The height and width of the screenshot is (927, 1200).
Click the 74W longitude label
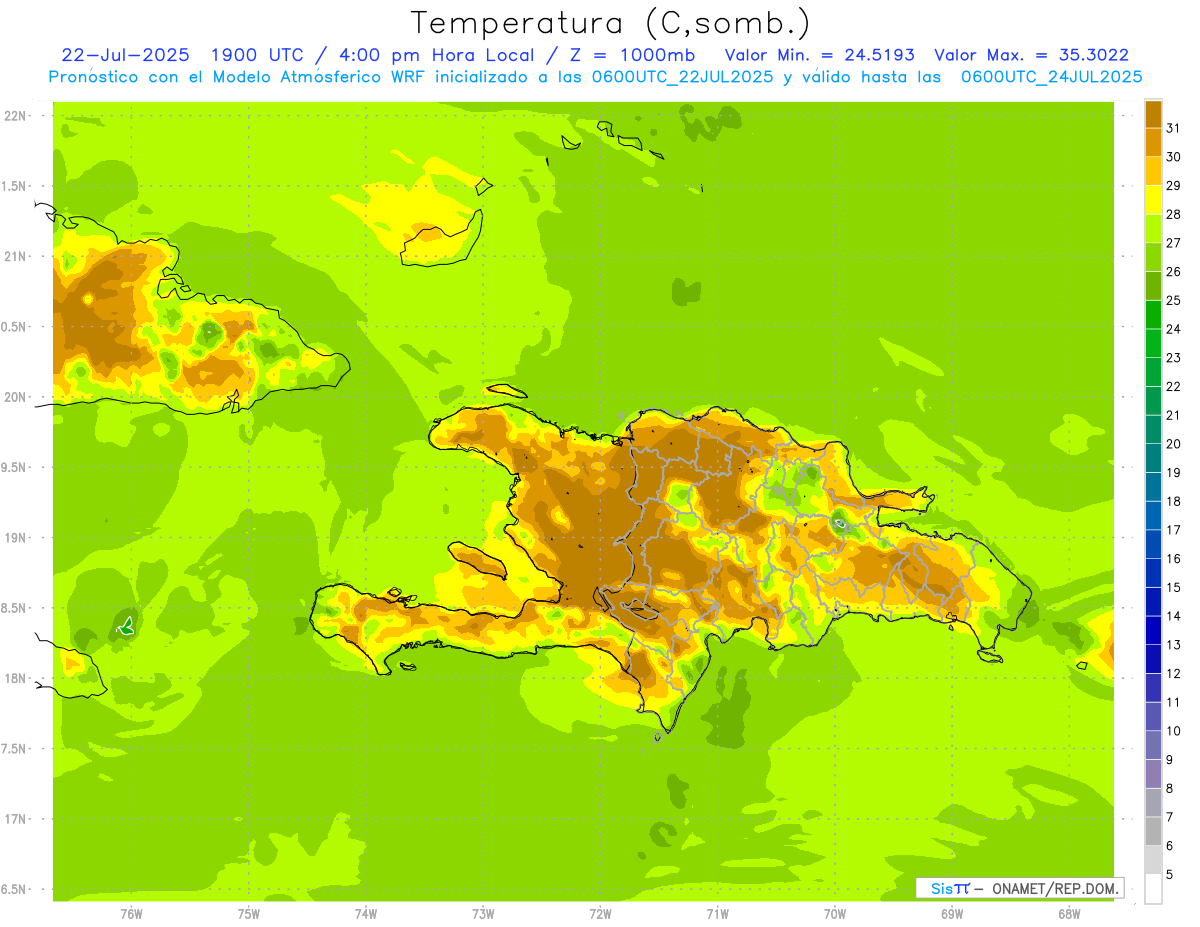click(x=366, y=914)
